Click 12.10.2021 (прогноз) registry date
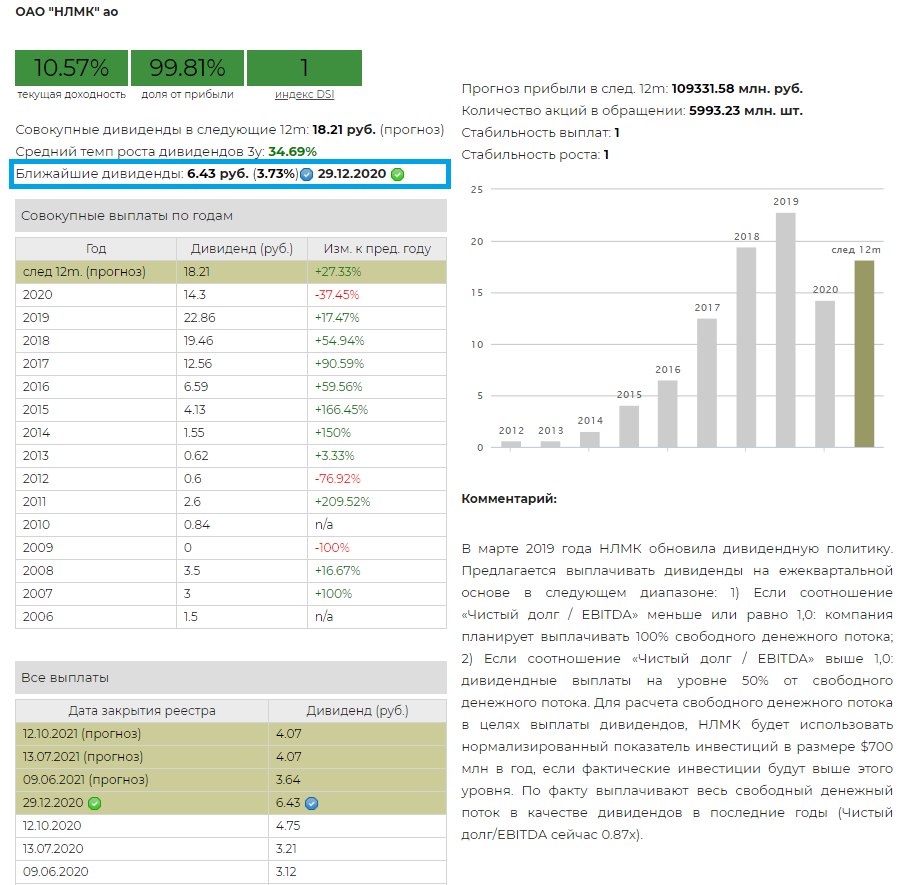The height and width of the screenshot is (885, 902). pyautogui.click(x=82, y=734)
